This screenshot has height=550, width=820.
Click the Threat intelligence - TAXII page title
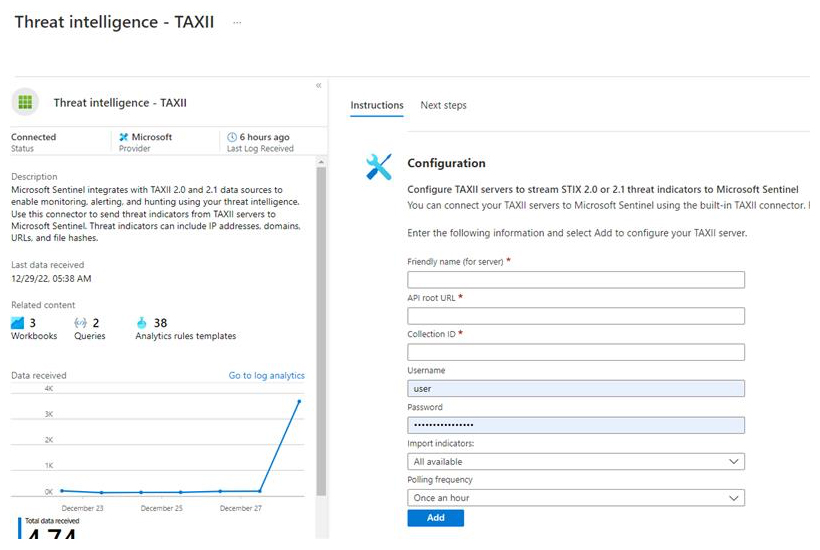[x=115, y=22]
